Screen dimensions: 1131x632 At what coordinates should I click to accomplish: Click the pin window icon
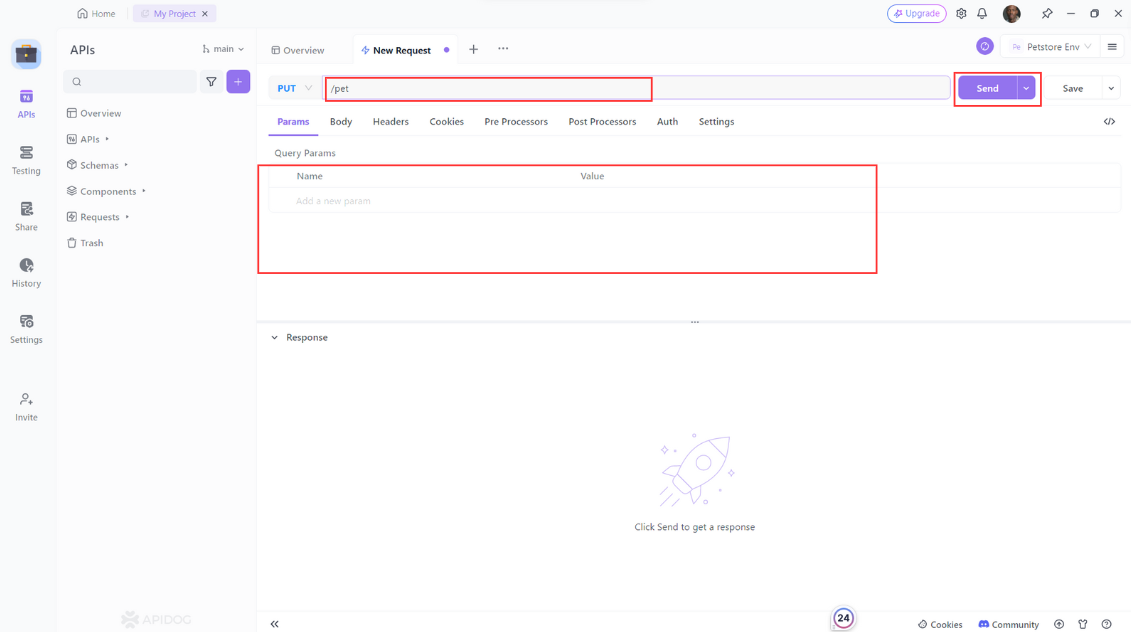pyautogui.click(x=1047, y=14)
